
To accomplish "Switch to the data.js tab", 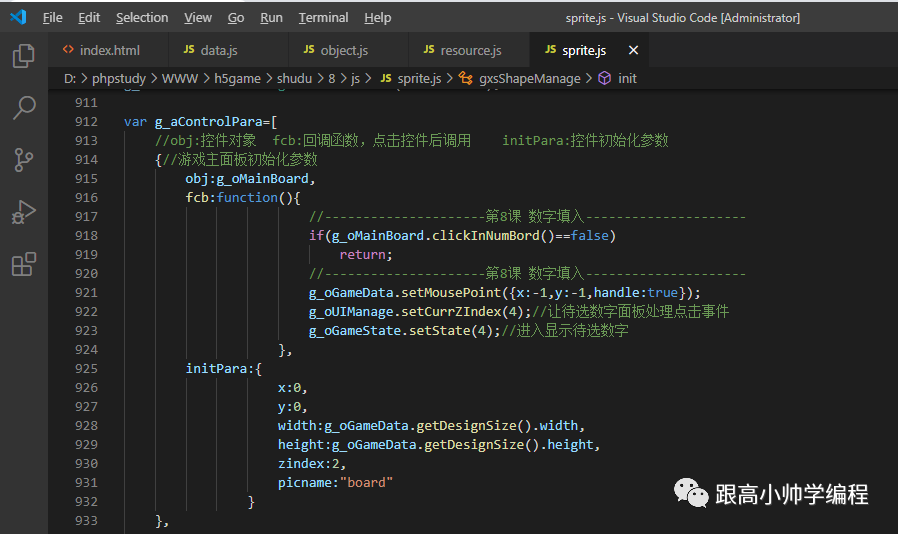I will (x=210, y=50).
